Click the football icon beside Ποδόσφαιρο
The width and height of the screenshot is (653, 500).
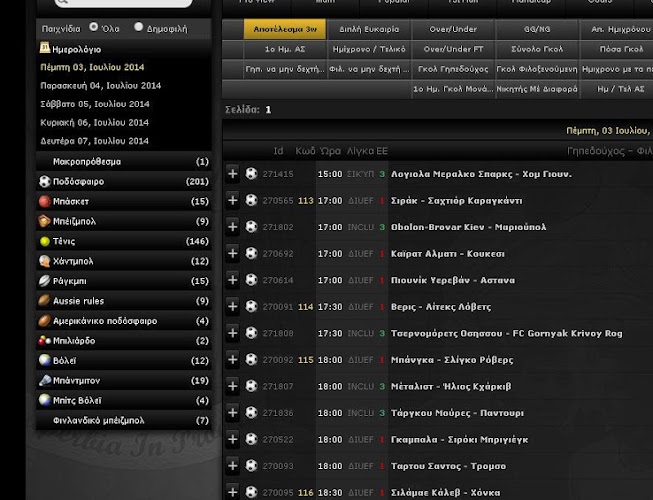[x=45, y=182]
